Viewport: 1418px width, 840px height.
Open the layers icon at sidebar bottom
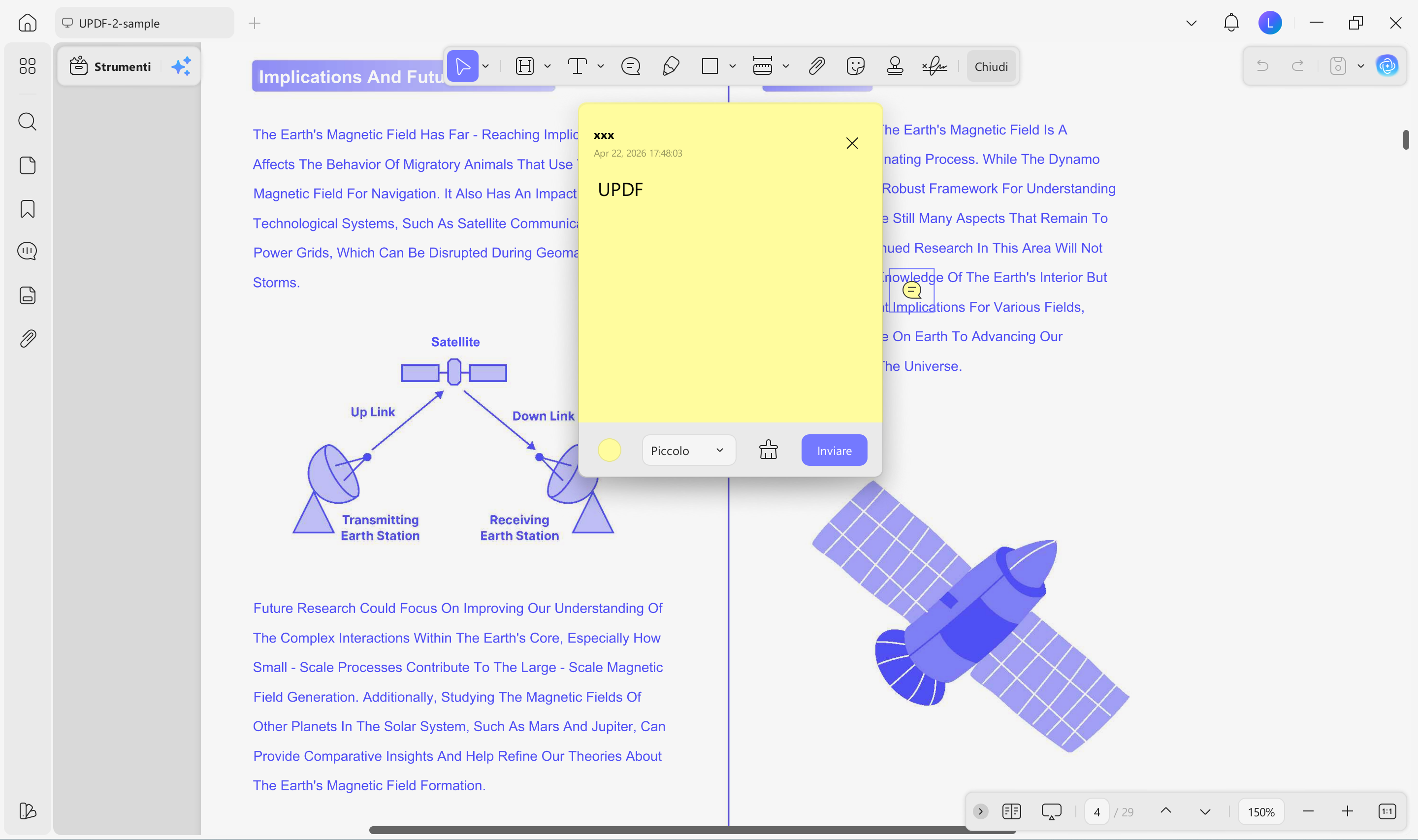[x=27, y=810]
